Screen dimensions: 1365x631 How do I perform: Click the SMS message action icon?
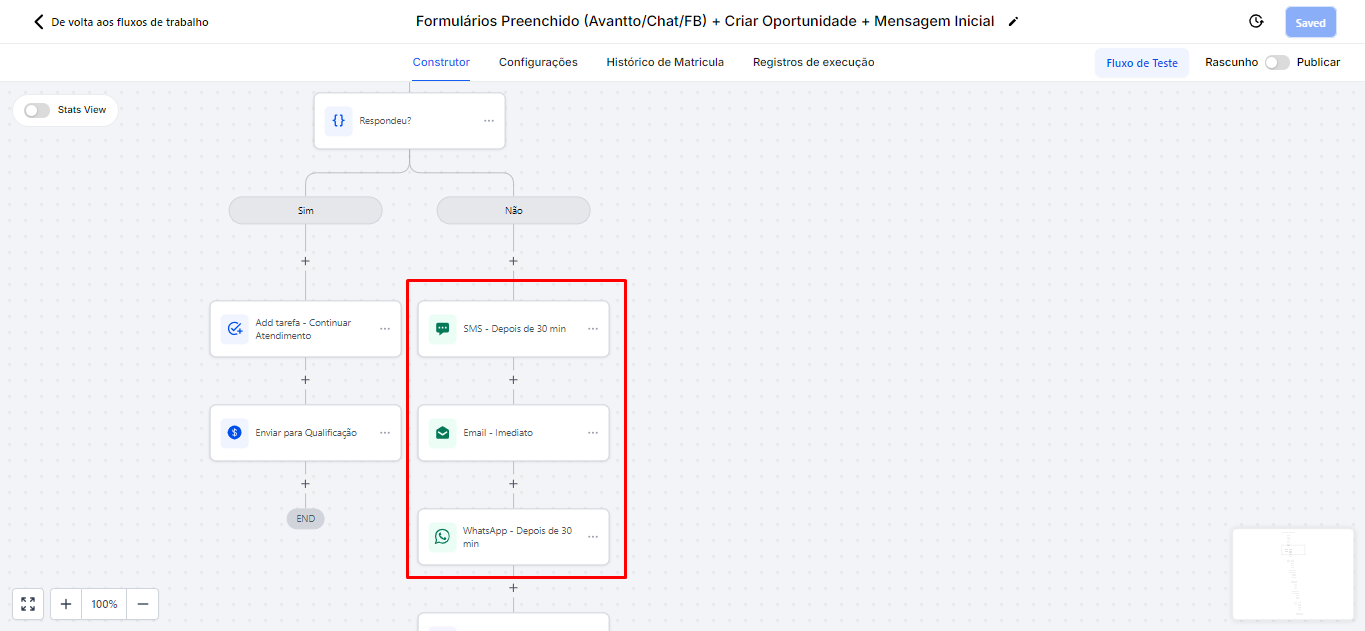(442, 329)
